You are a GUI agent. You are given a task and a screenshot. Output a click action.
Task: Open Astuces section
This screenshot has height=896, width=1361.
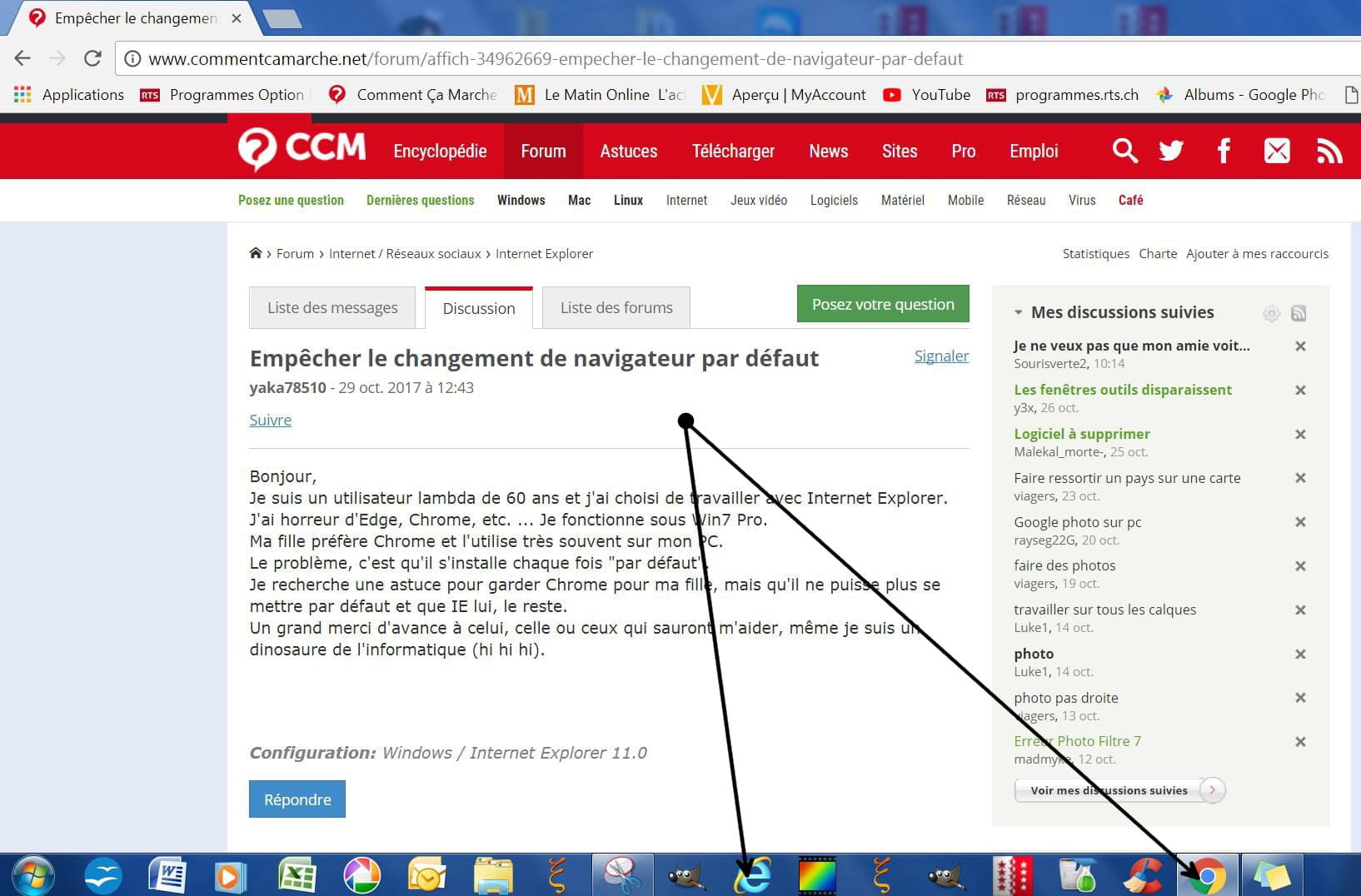[629, 151]
